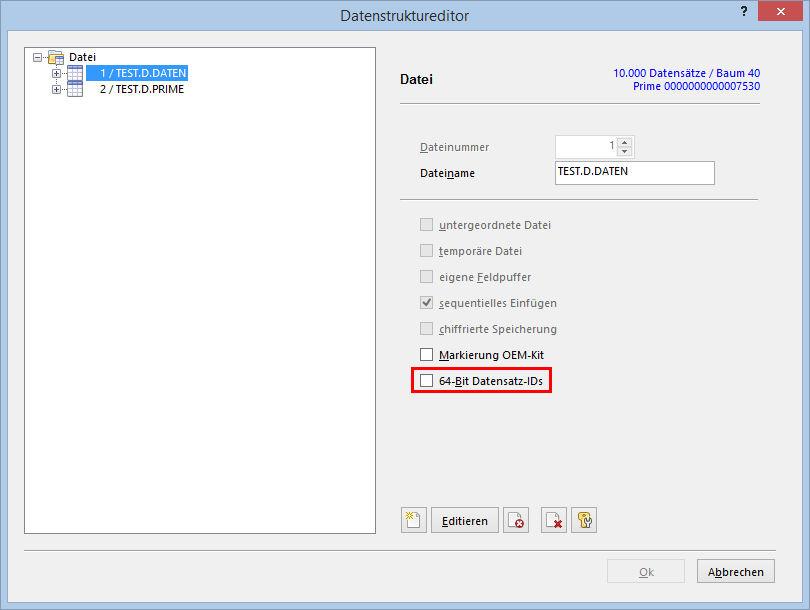Click the help question mark icon
The image size is (810, 610).
point(744,12)
